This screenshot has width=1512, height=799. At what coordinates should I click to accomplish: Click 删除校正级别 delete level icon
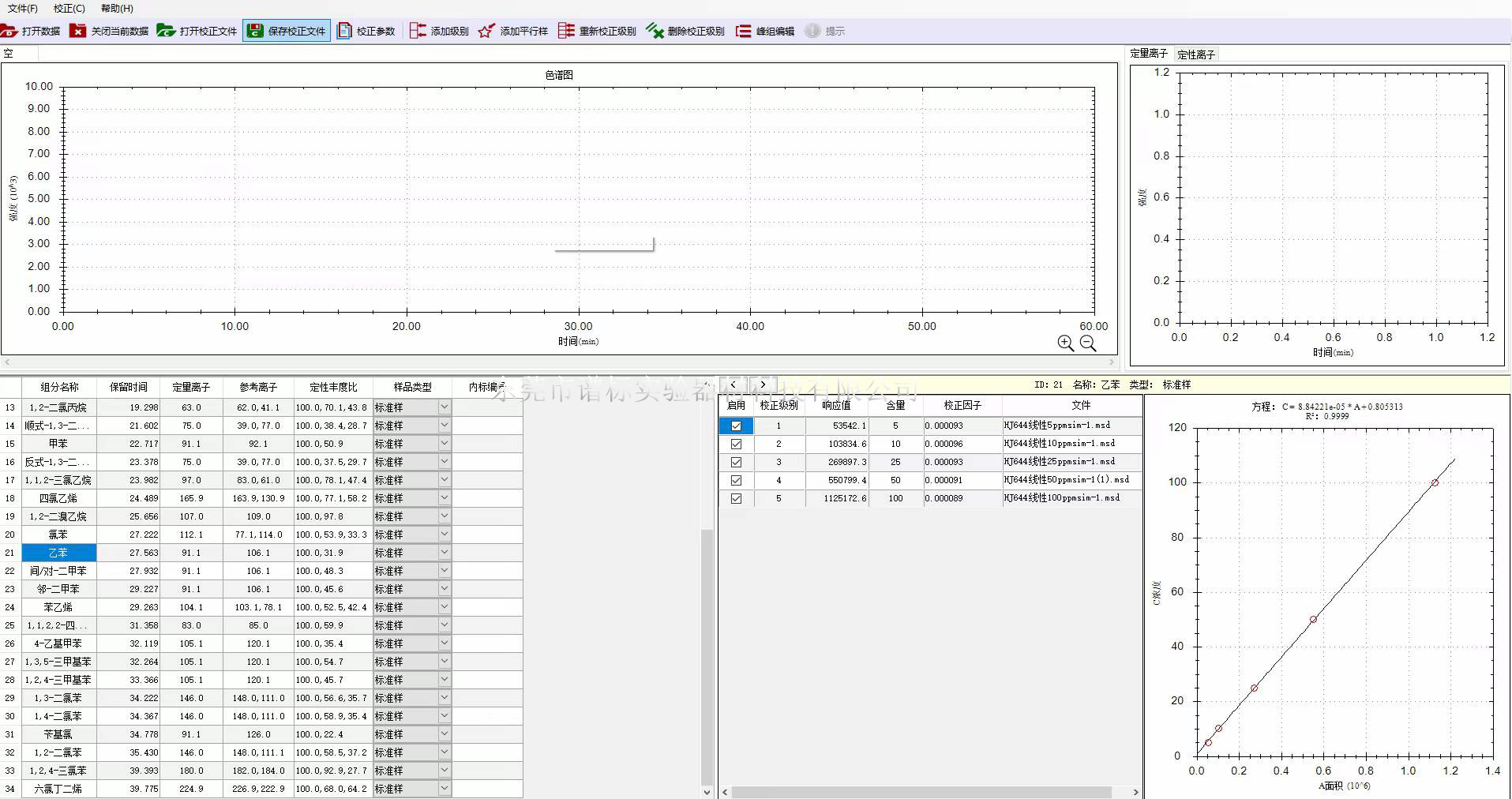click(x=685, y=31)
